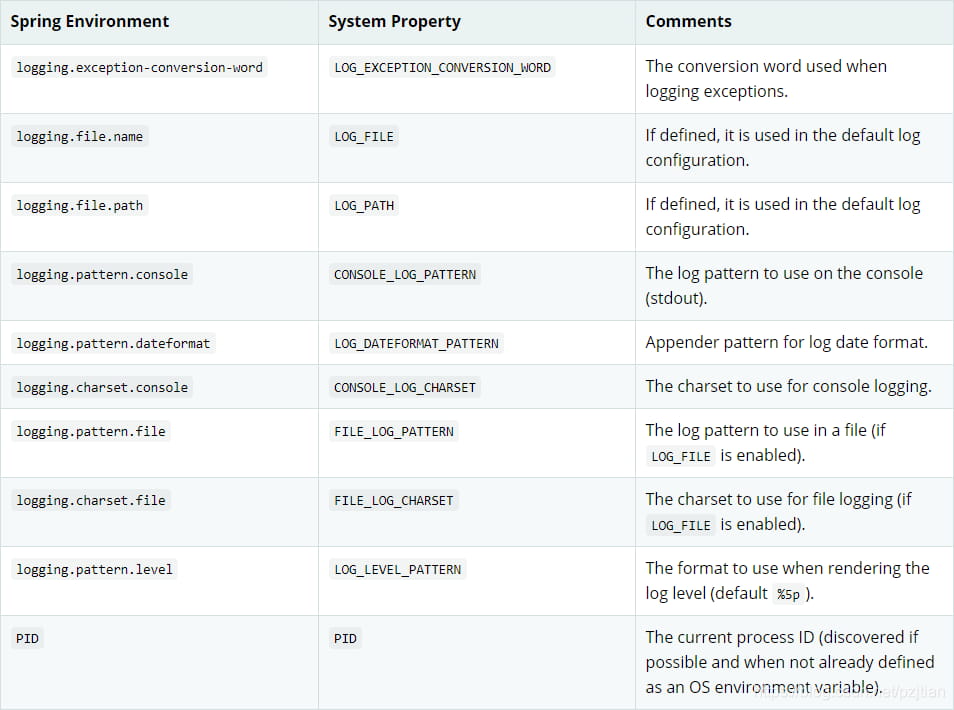Select the logging.file.path entry
Screen dimensions: 954x710
pos(79,206)
